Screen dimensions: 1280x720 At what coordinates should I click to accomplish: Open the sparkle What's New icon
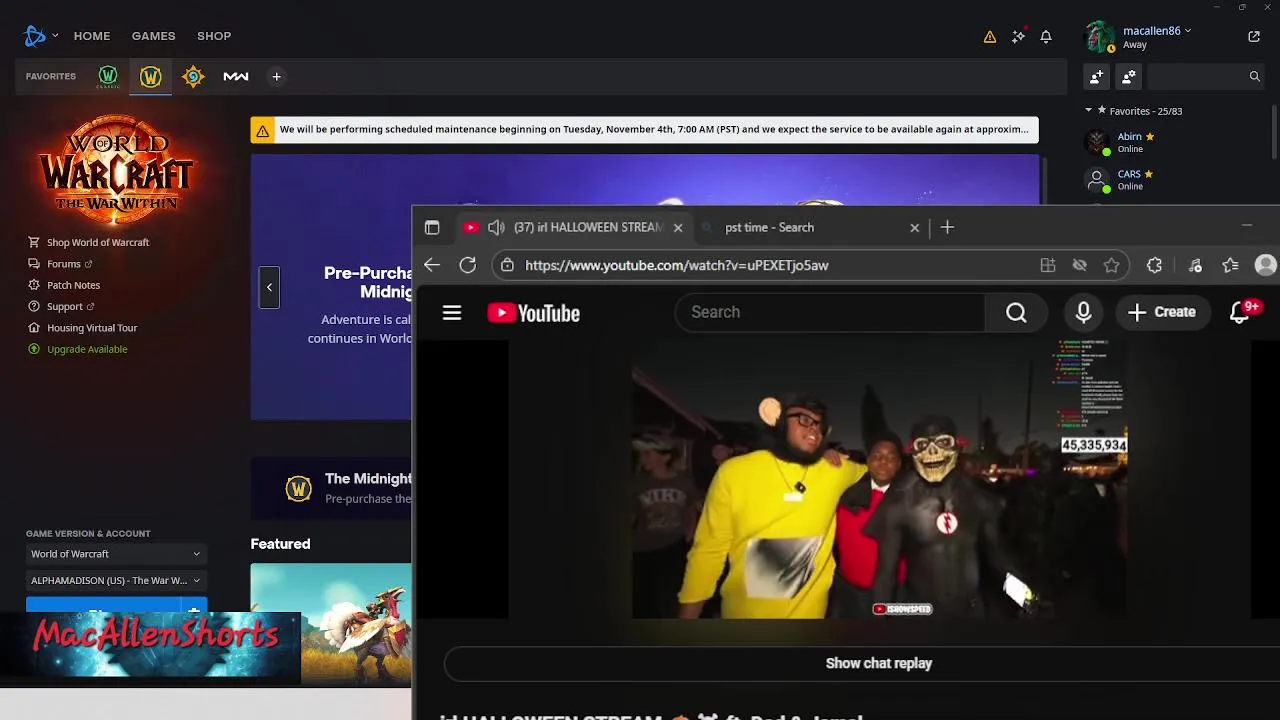coord(1018,36)
